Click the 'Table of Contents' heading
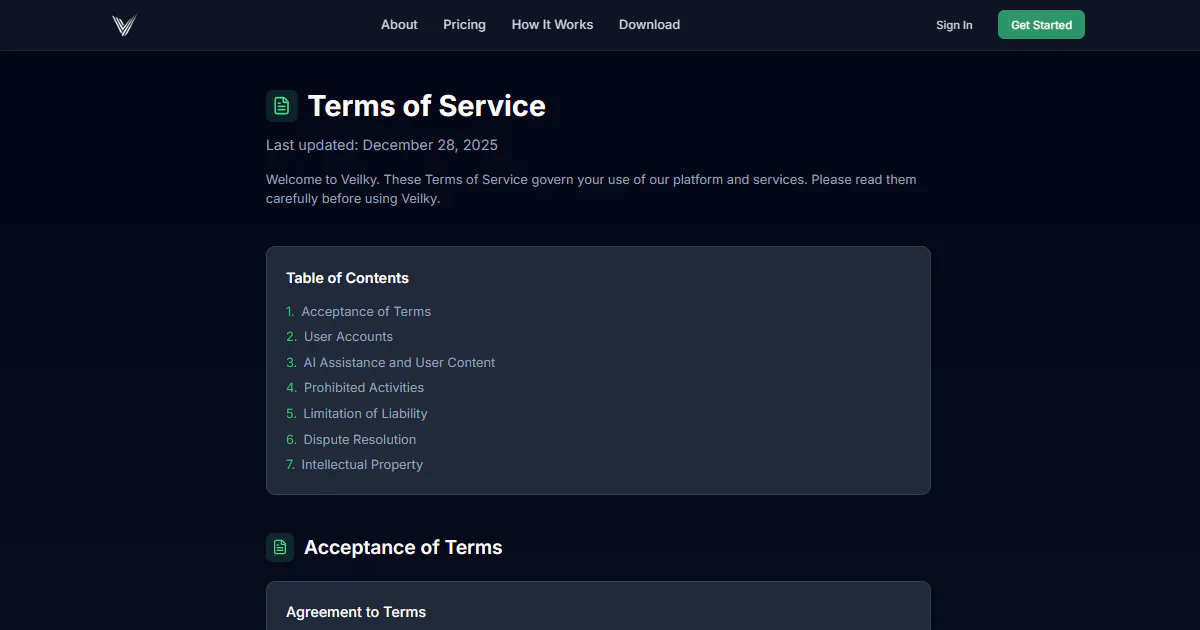 tap(348, 278)
